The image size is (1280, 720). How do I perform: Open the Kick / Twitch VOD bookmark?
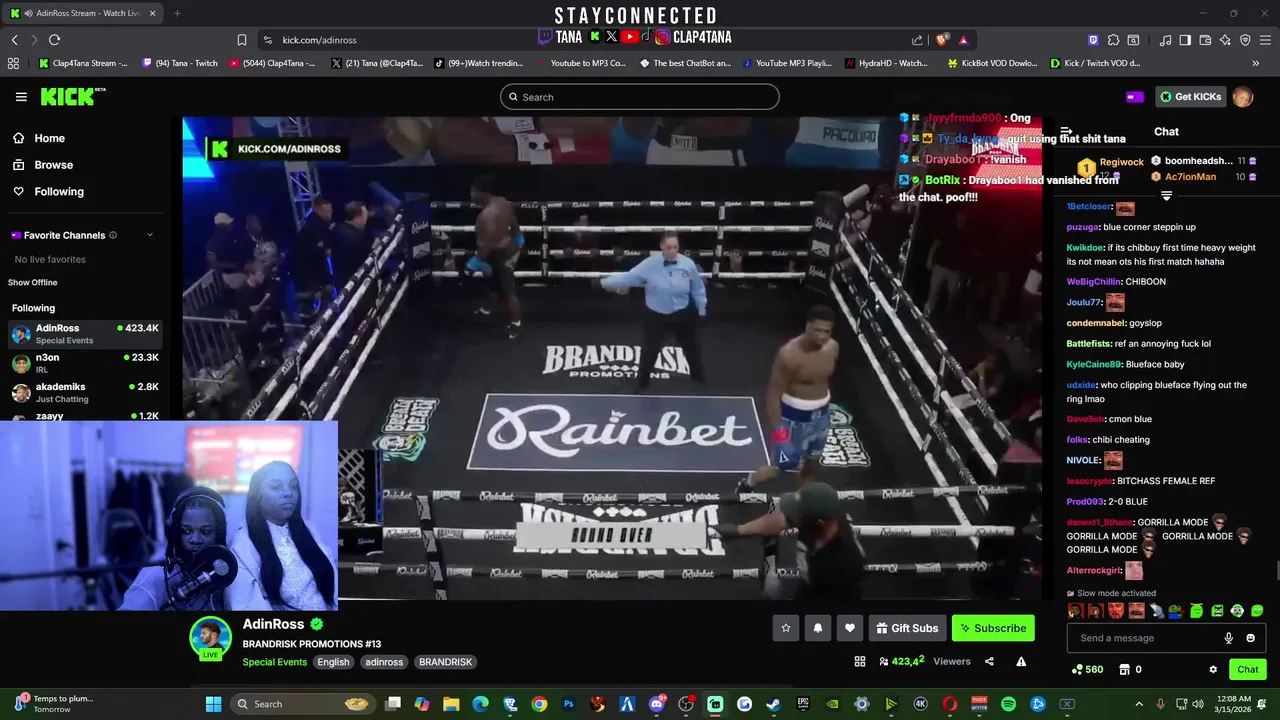tap(1095, 63)
